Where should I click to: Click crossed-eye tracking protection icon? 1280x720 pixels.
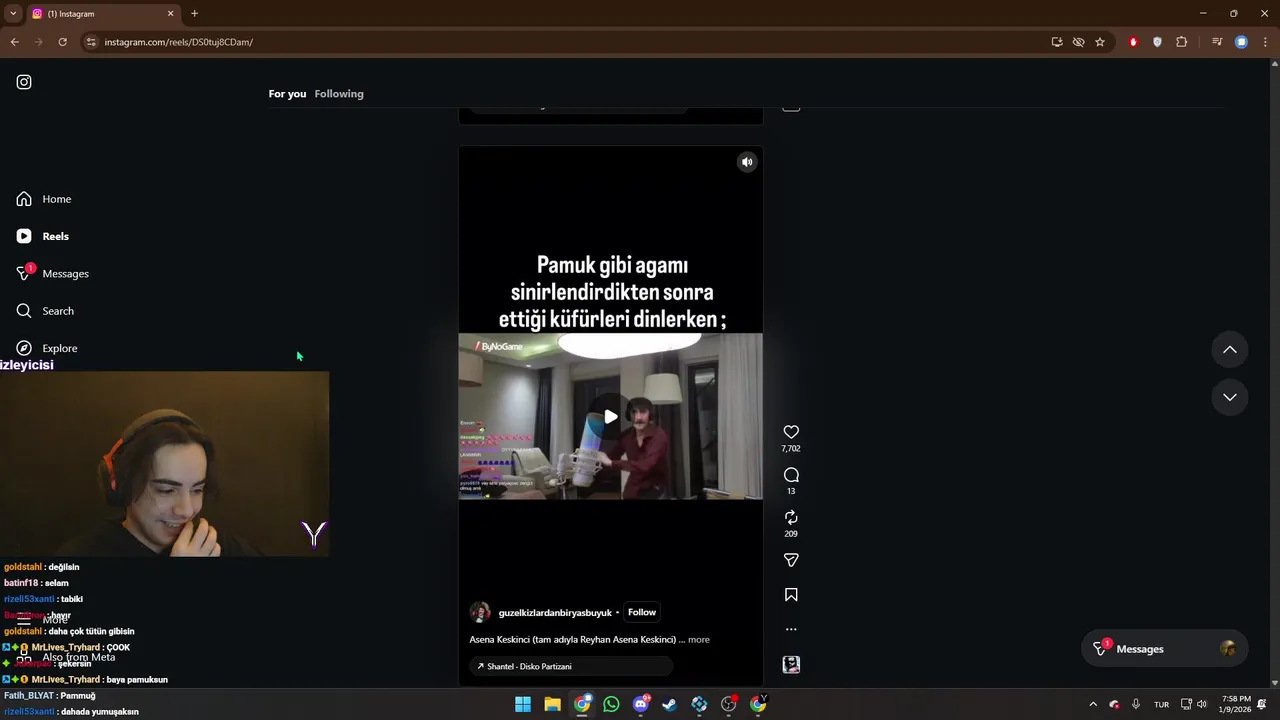click(x=1078, y=42)
